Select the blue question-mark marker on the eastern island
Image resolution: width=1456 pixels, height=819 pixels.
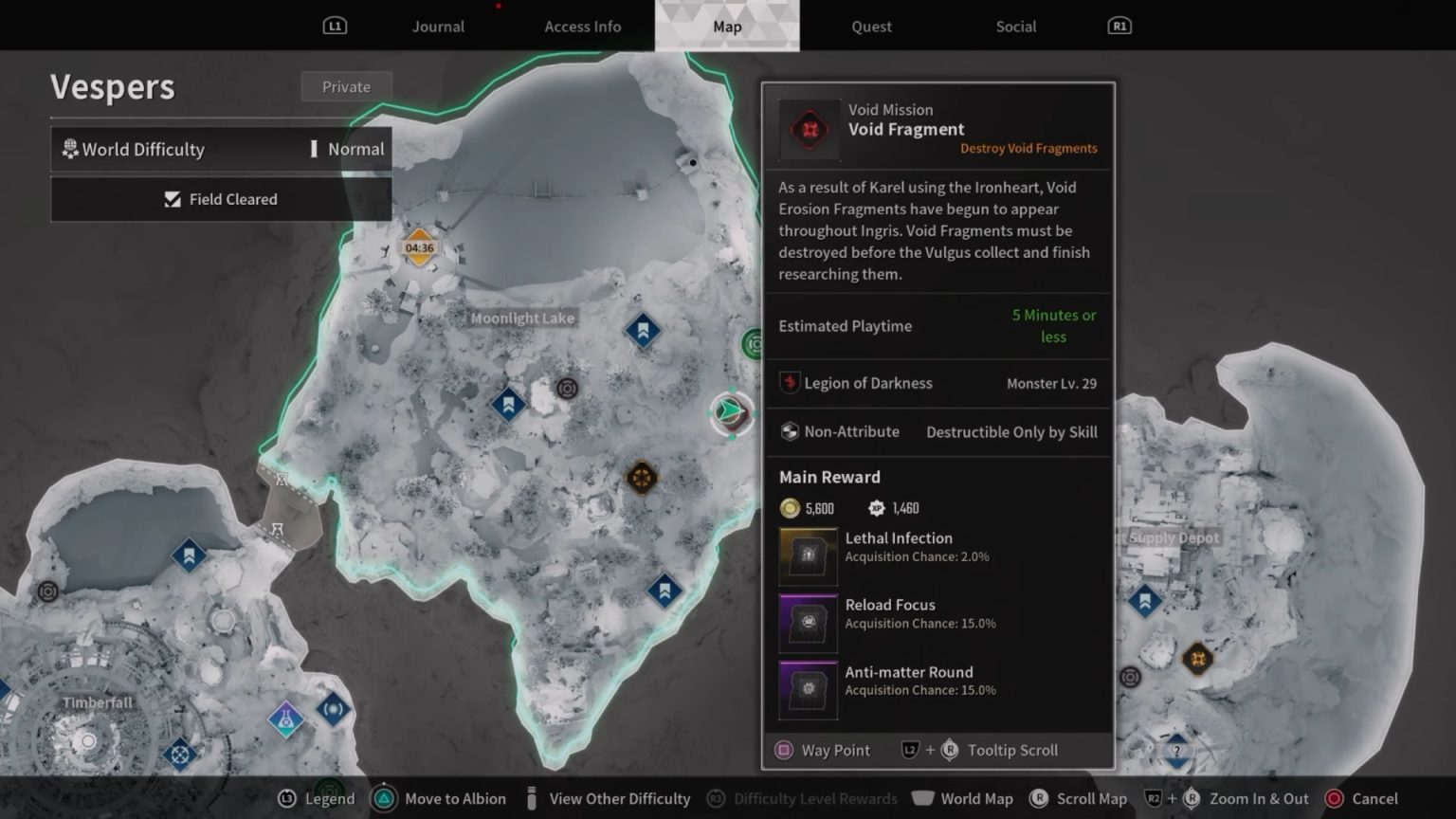pyautogui.click(x=1176, y=751)
